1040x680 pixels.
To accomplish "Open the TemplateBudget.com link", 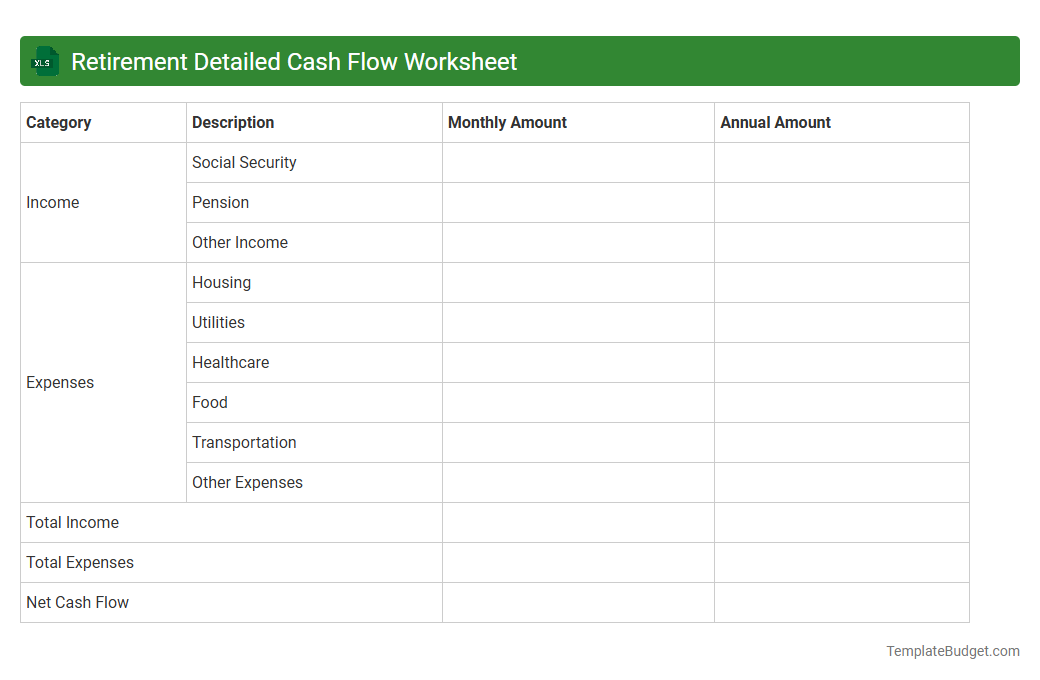I will coord(952,651).
